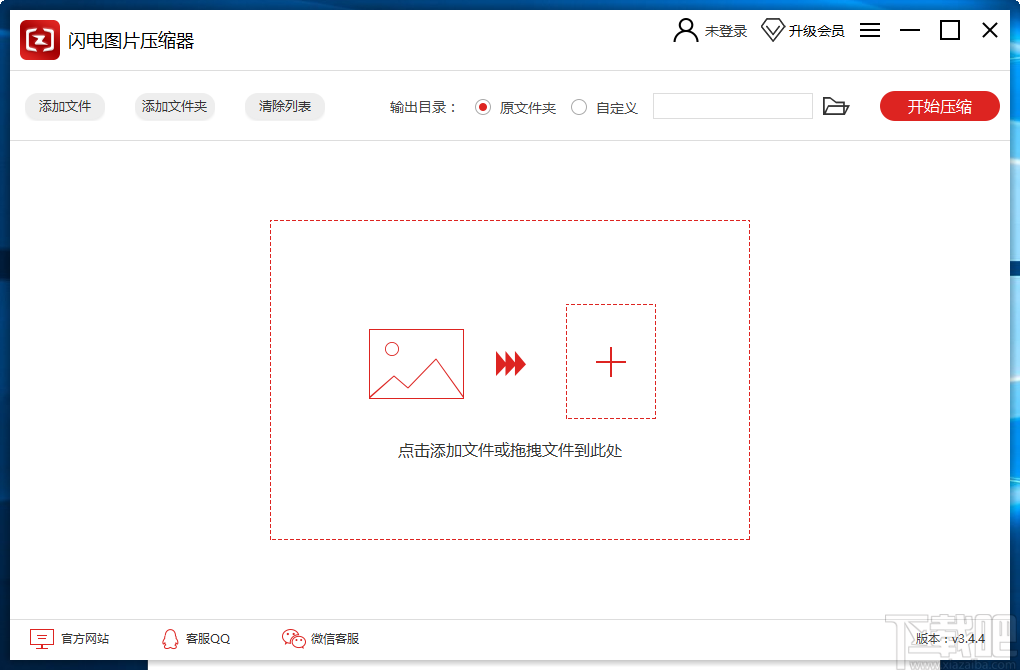Click the user account person icon
This screenshot has height=670, width=1020.
pos(684,30)
